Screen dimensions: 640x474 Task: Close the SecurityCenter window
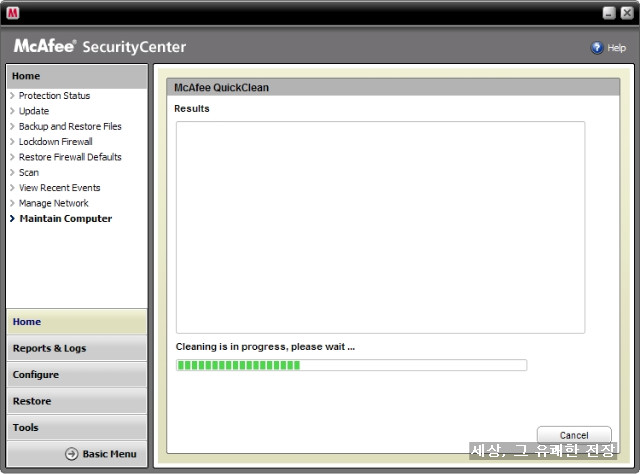(x=627, y=13)
